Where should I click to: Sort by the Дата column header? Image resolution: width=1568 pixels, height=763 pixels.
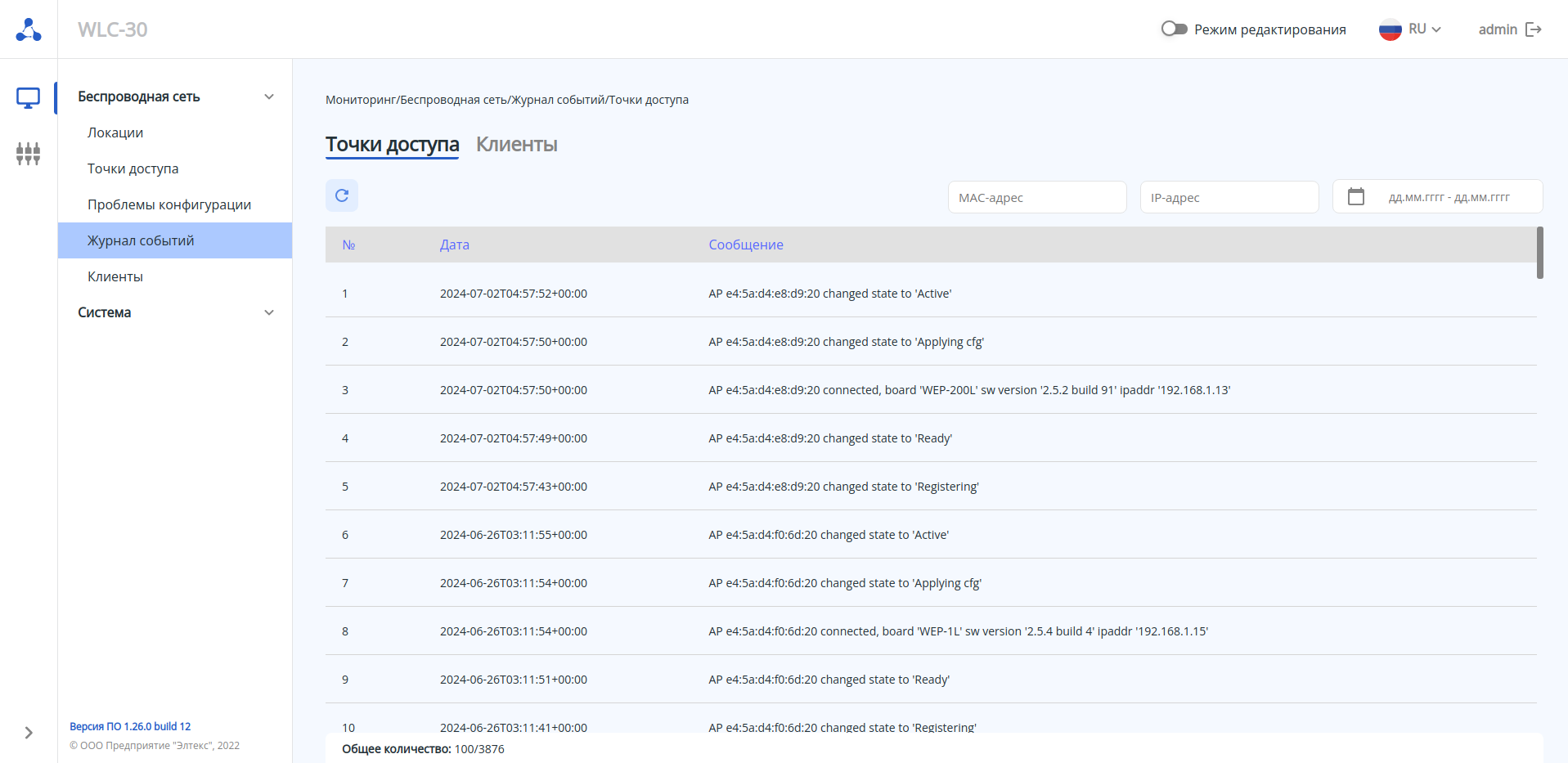click(454, 245)
